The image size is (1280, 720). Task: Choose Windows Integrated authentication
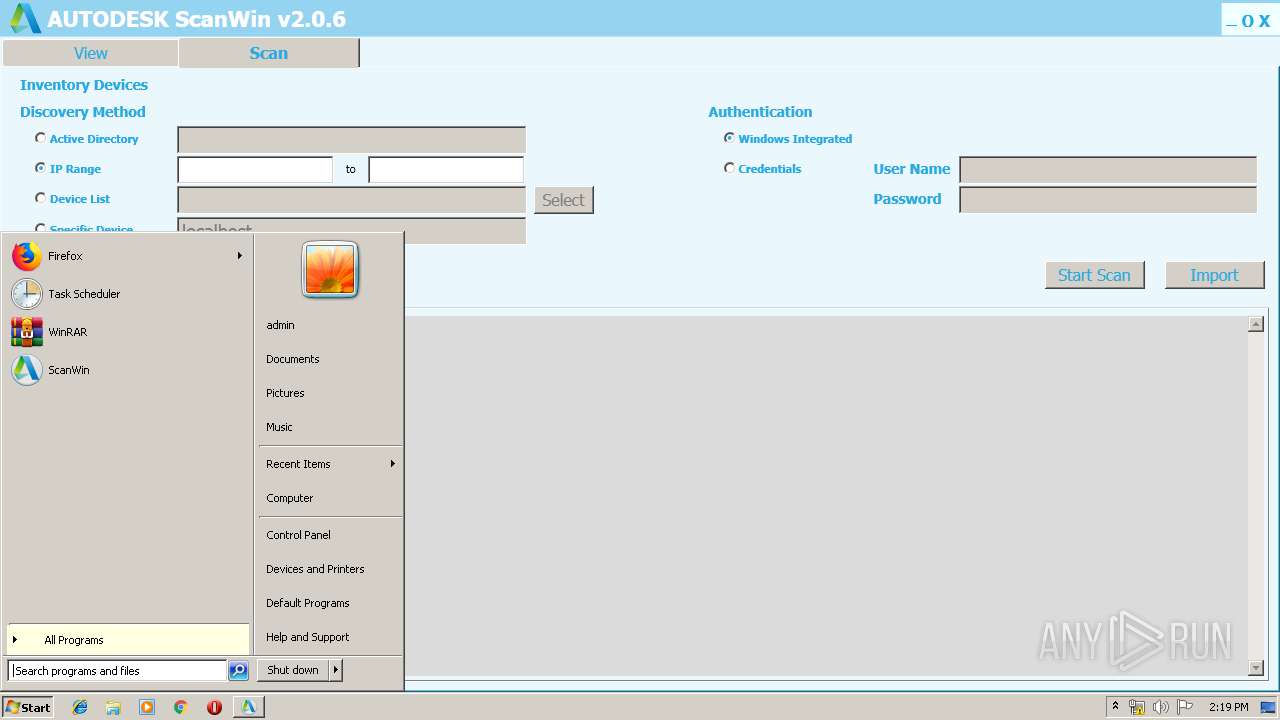[x=729, y=138]
